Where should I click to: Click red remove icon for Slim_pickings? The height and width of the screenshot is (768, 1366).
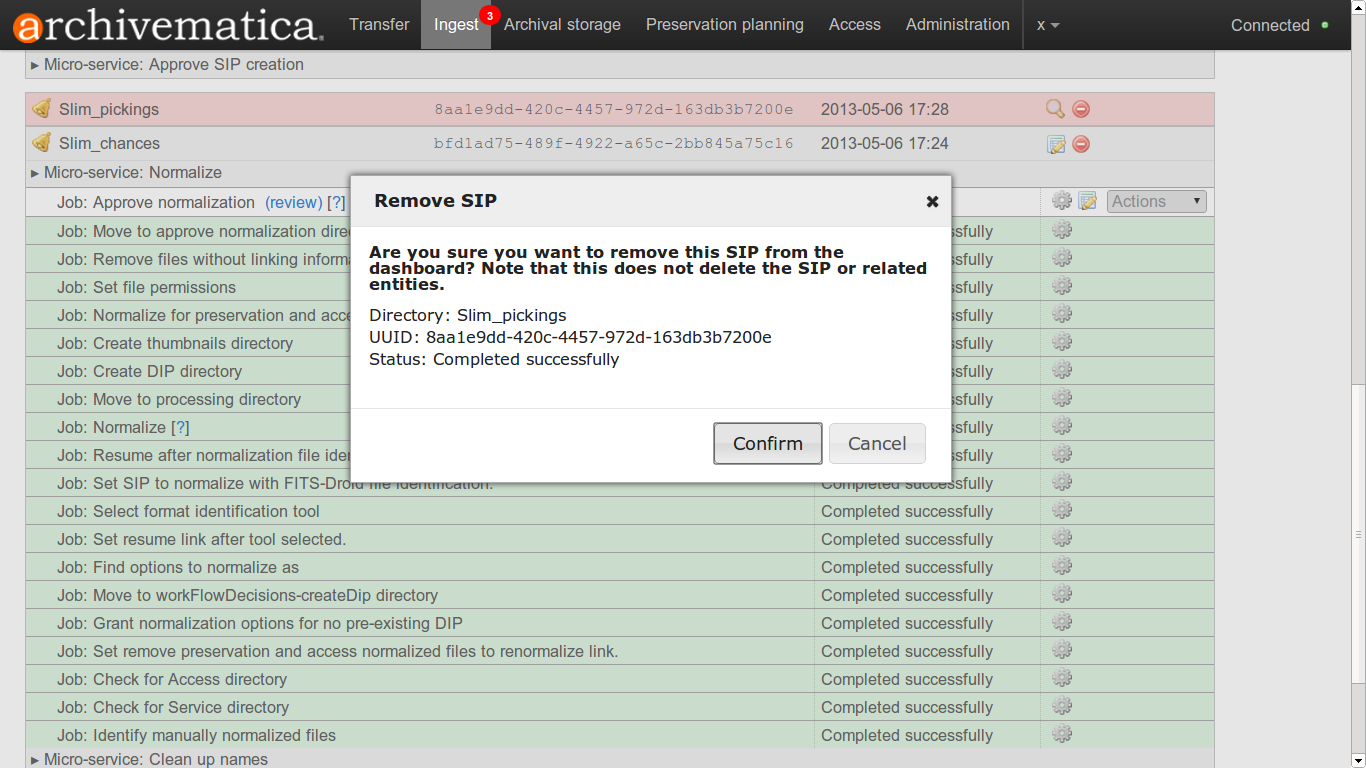click(1081, 109)
